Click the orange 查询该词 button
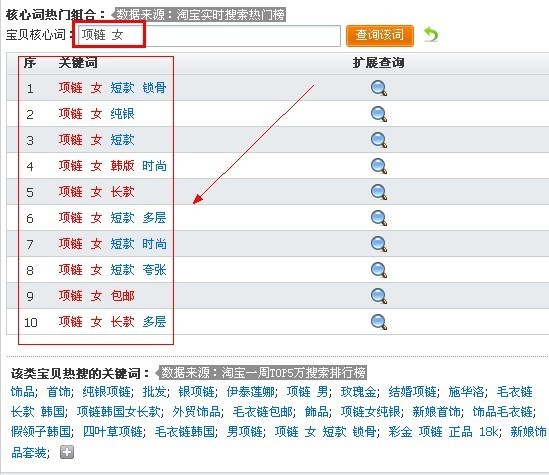 coord(380,35)
